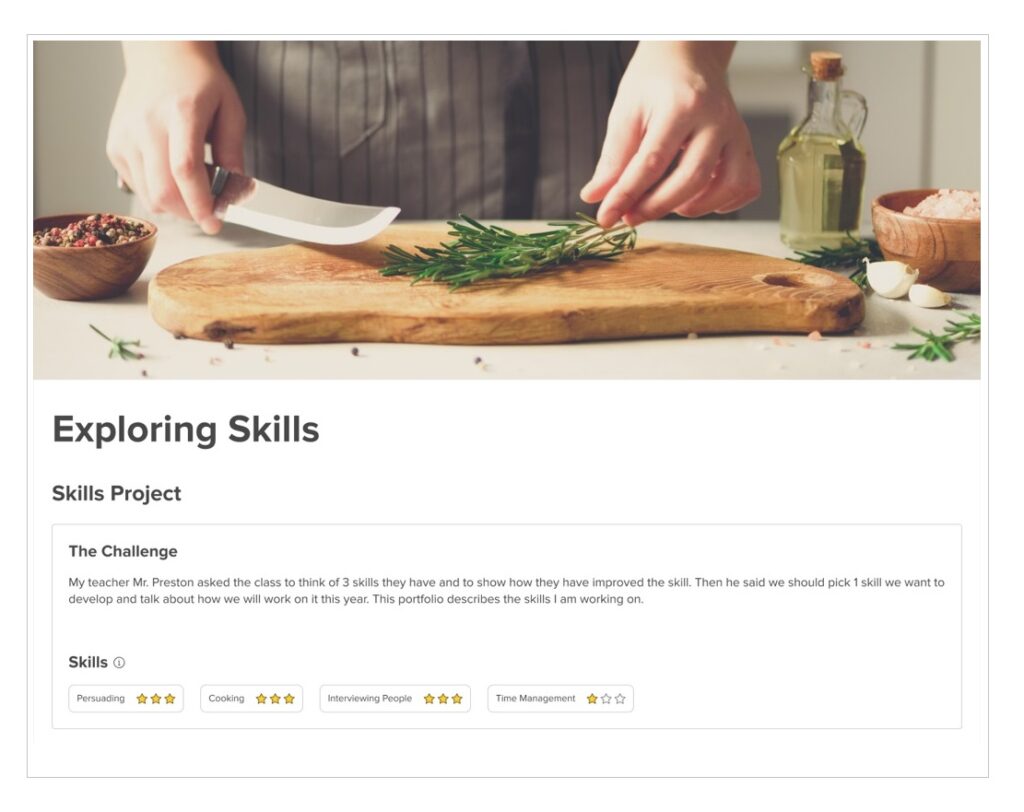This screenshot has width=1024, height=812.
Task: Select the second empty star for Time Management
Action: 606,699
